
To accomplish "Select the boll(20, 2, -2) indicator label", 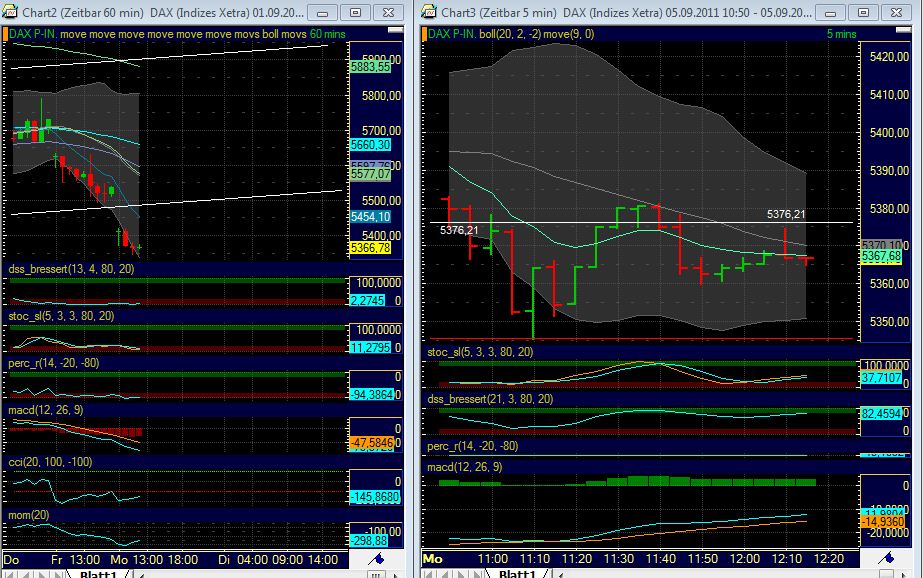I will click(510, 34).
